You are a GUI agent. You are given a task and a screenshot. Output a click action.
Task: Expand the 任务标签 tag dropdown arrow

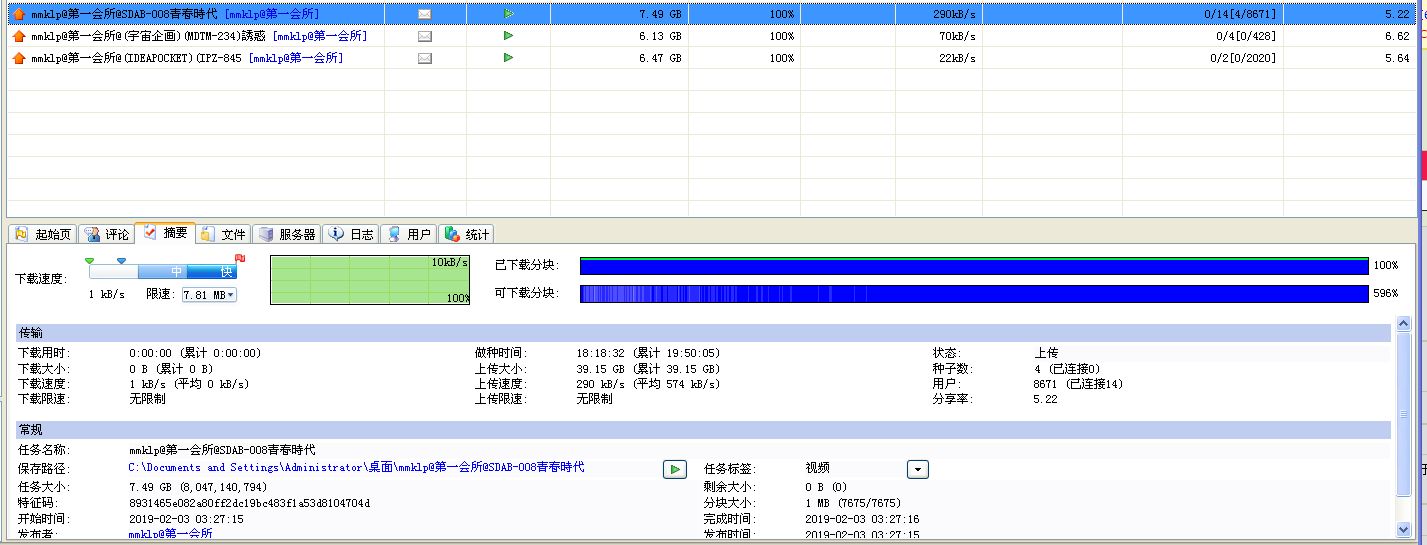pos(918,469)
